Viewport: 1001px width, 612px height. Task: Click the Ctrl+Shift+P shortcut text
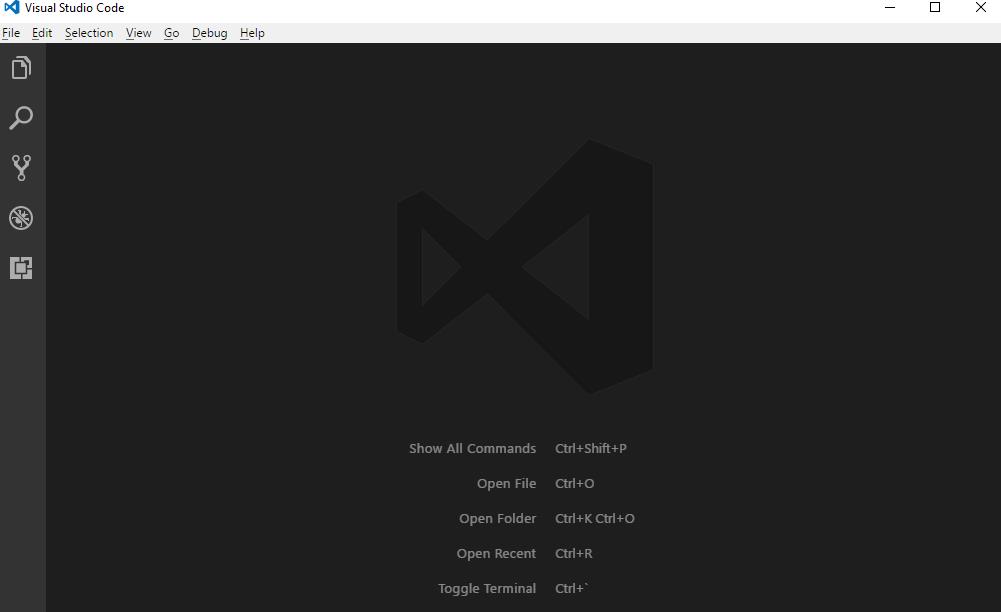click(x=591, y=449)
